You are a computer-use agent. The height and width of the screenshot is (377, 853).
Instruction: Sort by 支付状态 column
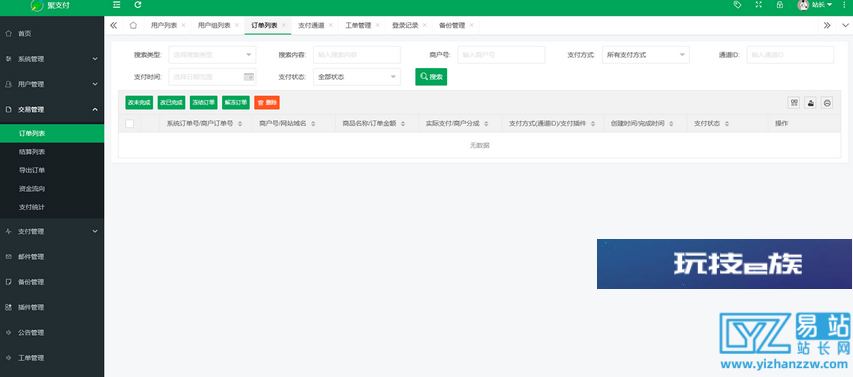pyautogui.click(x=727, y=124)
